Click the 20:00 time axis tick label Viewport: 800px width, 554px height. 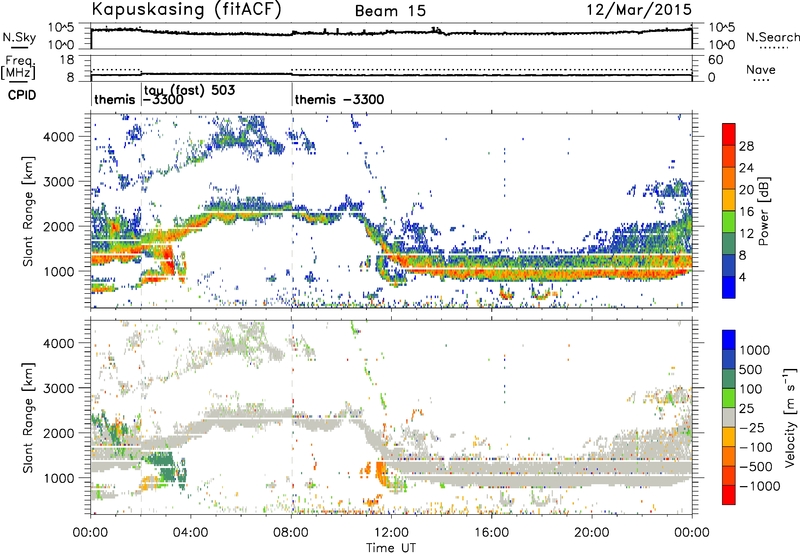(x=592, y=533)
